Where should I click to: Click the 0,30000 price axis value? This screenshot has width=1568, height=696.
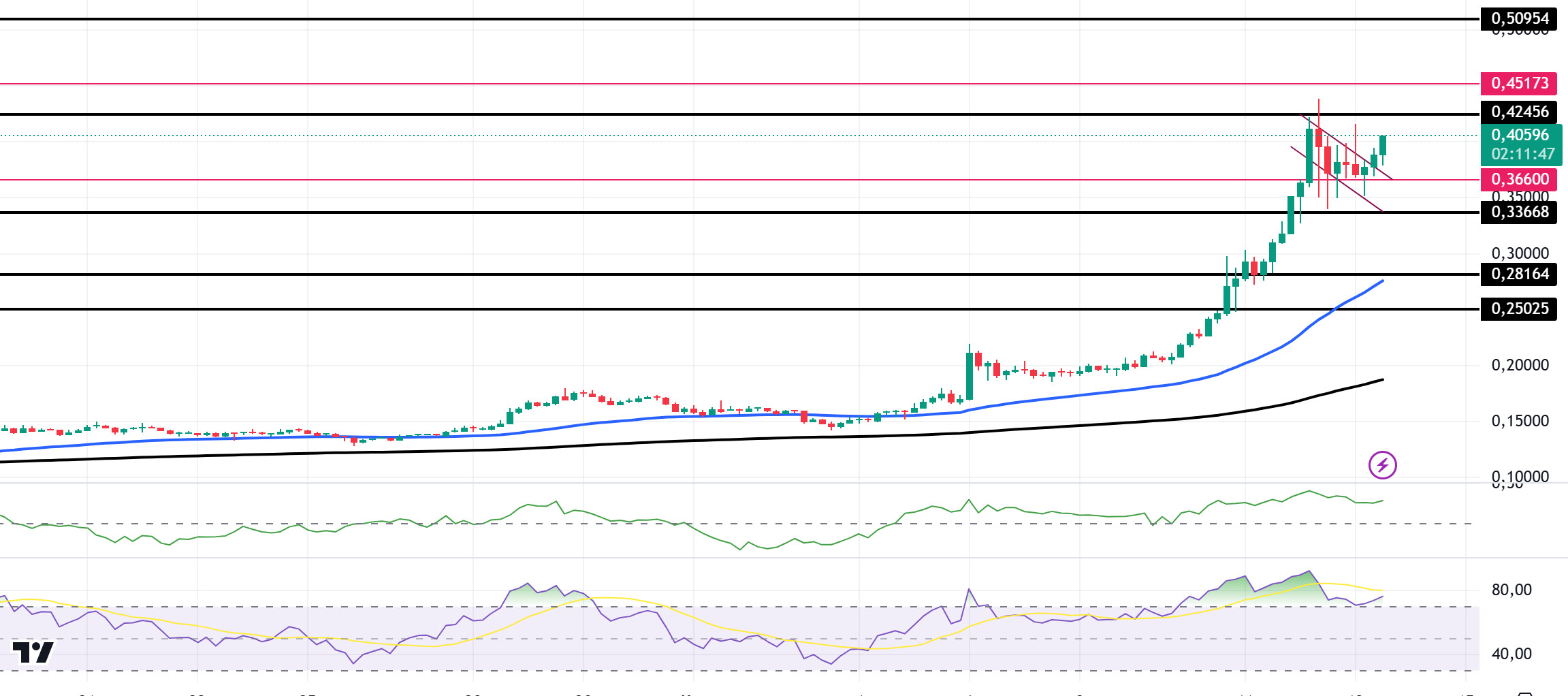[x=1520, y=253]
